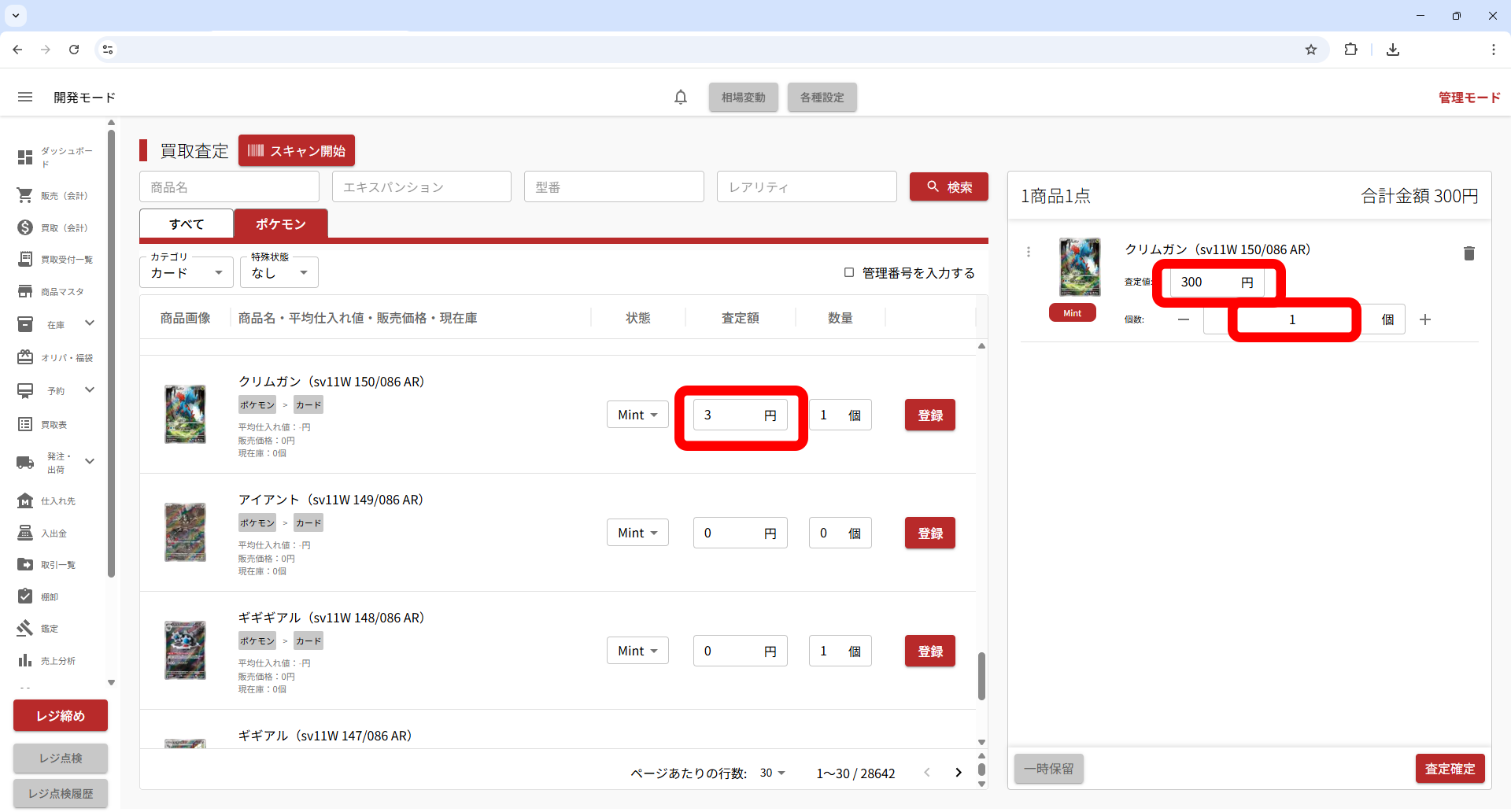
Task: Click the 査定確定 button
Action: pyautogui.click(x=1449, y=769)
